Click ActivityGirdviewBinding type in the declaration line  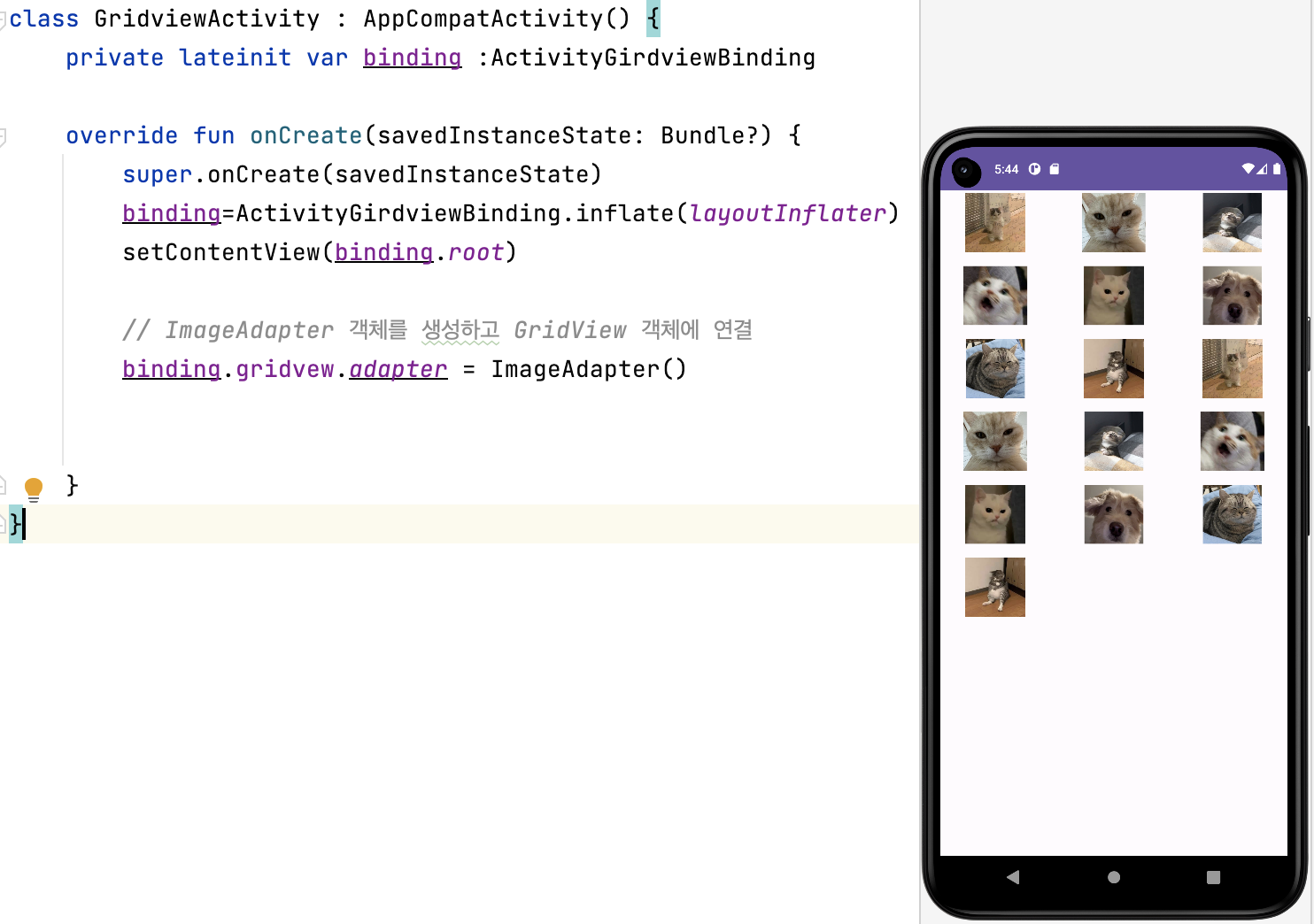(x=653, y=58)
